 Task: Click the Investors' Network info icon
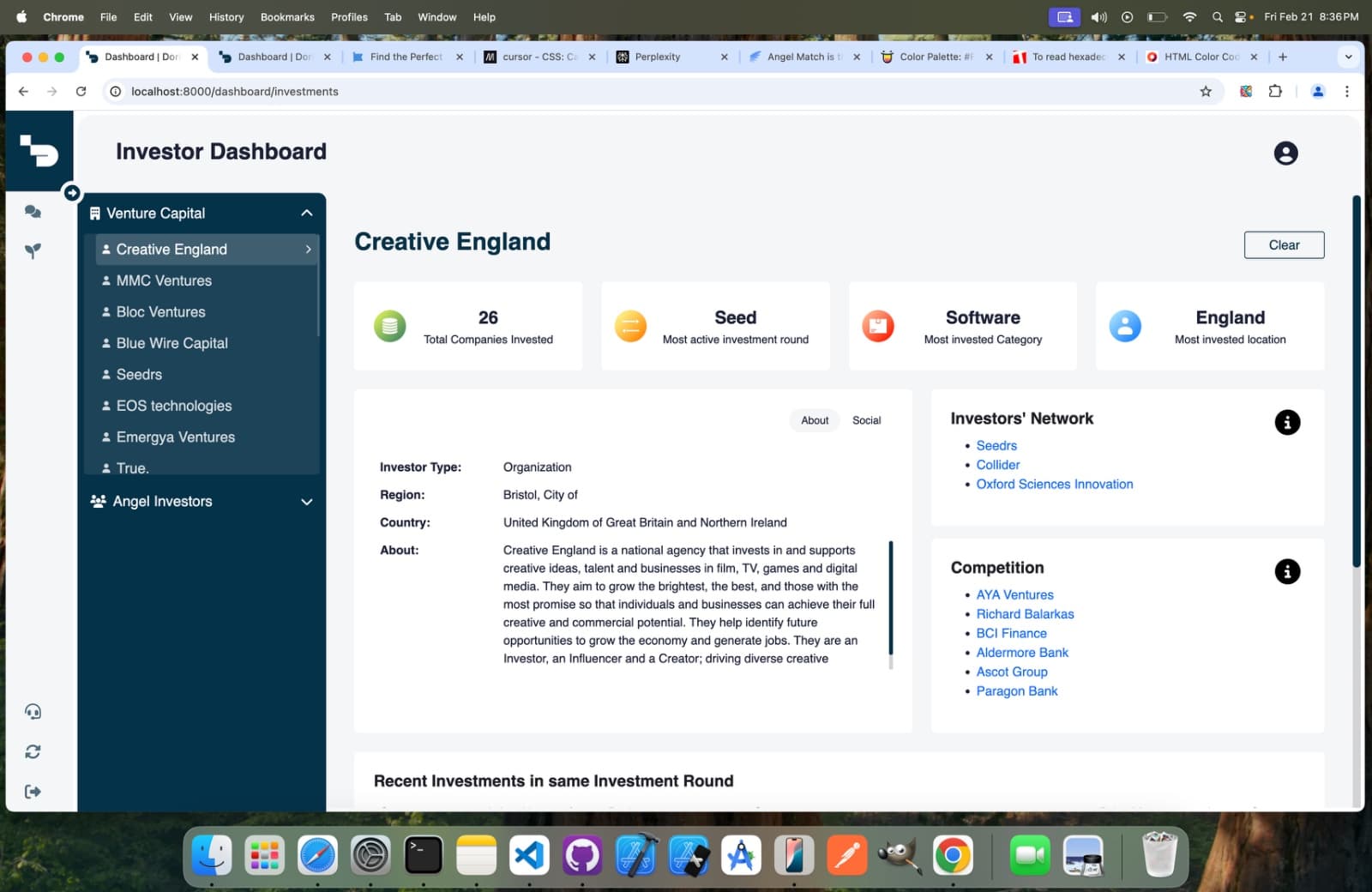click(x=1287, y=422)
